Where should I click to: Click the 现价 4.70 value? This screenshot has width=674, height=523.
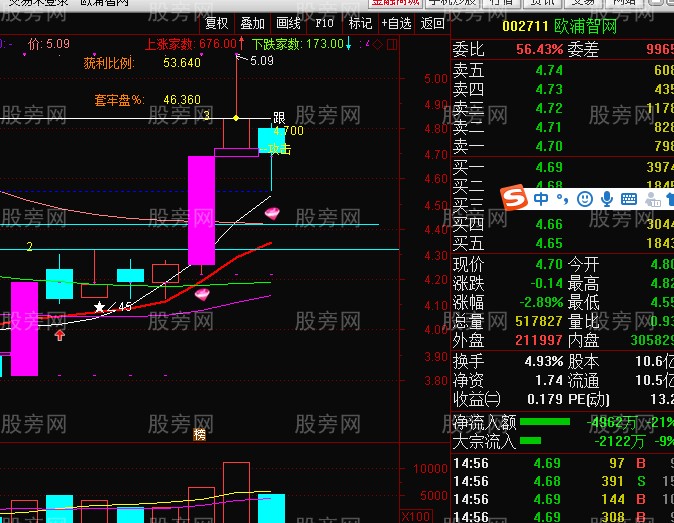coord(549,264)
